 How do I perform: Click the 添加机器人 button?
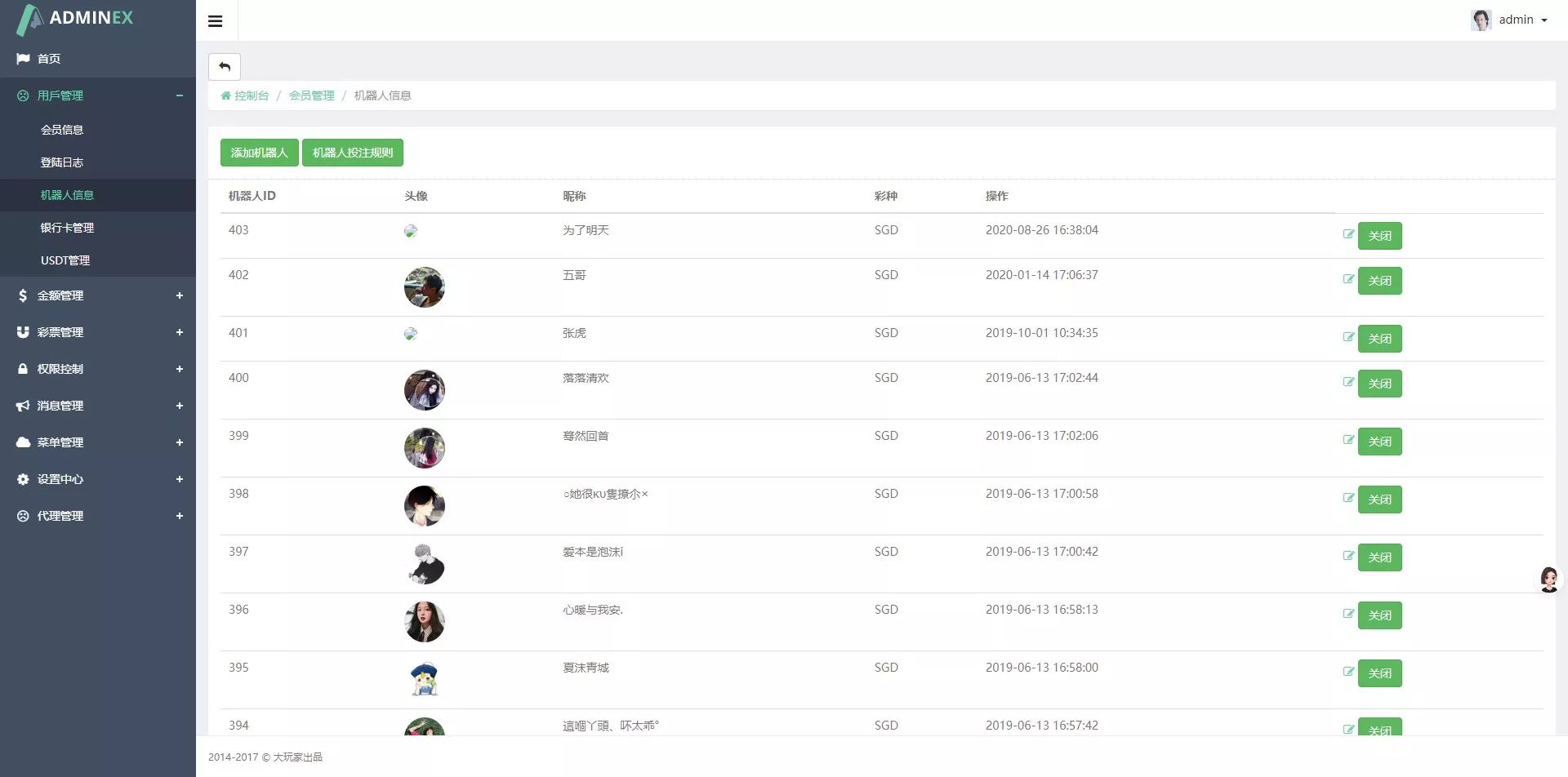[259, 153]
